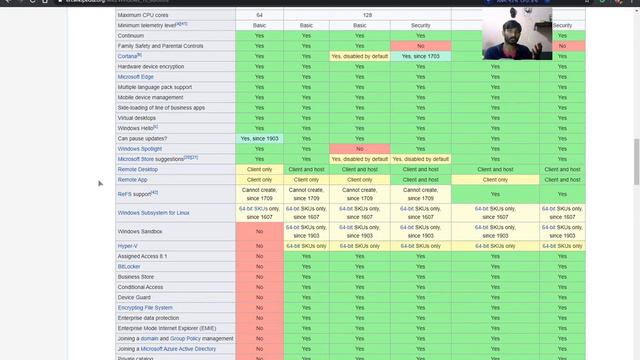Select the 'Enterprise data protection' row label

(148, 318)
